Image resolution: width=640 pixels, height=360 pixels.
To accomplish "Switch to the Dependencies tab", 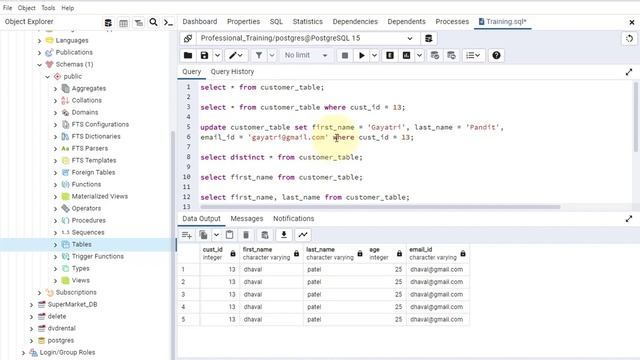I will pos(355,22).
